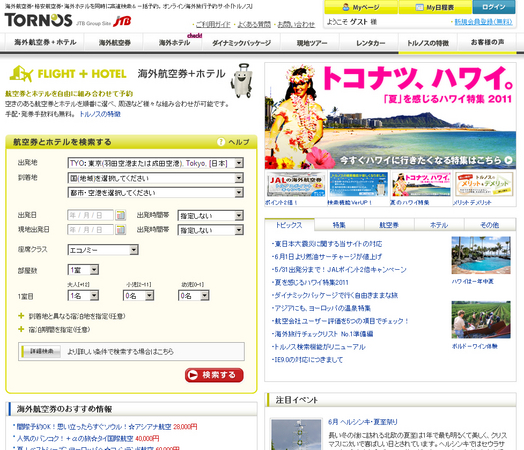Select お客様の声 navigation tab
Image resolution: width=524 pixels, height=450 pixels.
tap(487, 42)
